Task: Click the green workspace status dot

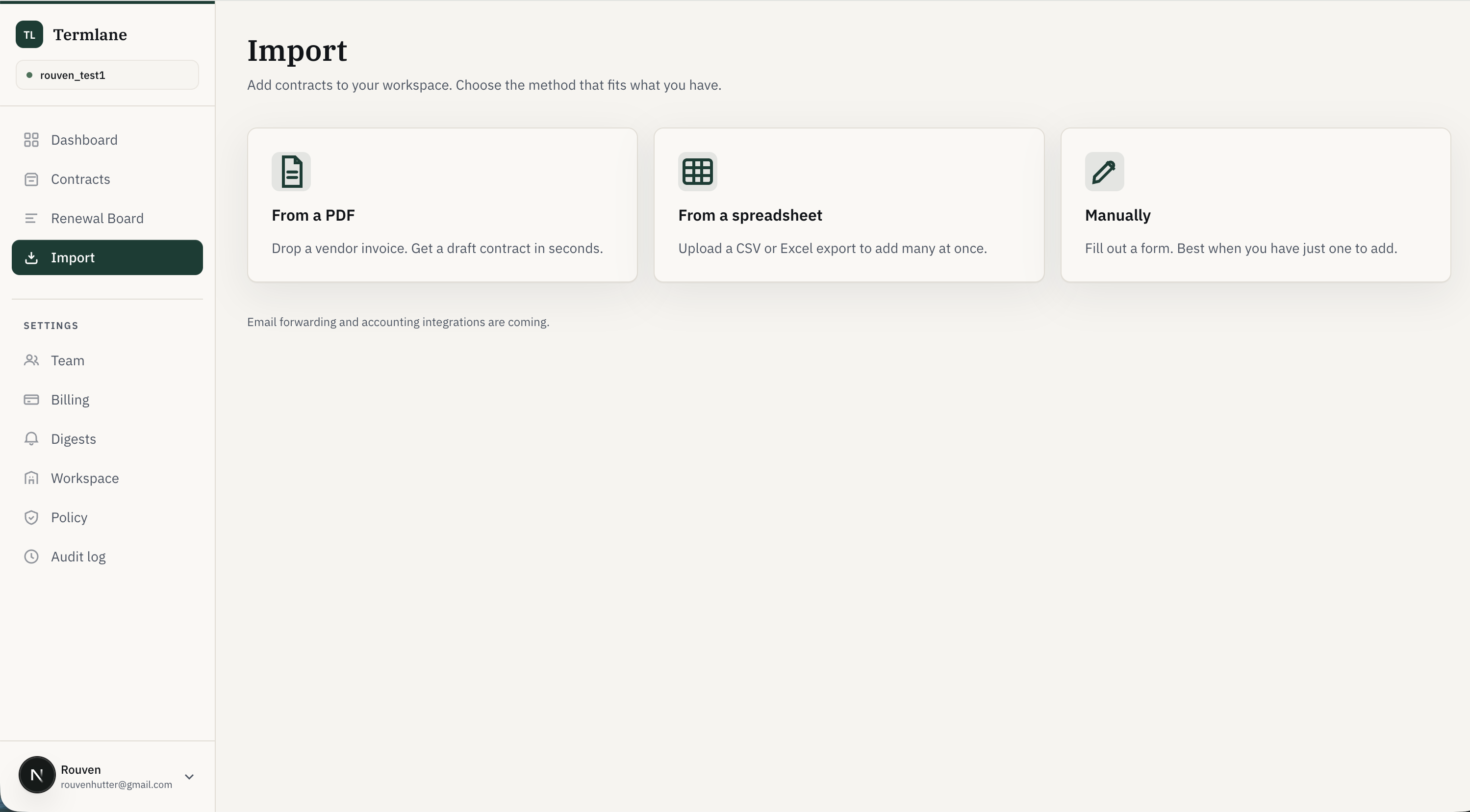Action: click(x=29, y=75)
